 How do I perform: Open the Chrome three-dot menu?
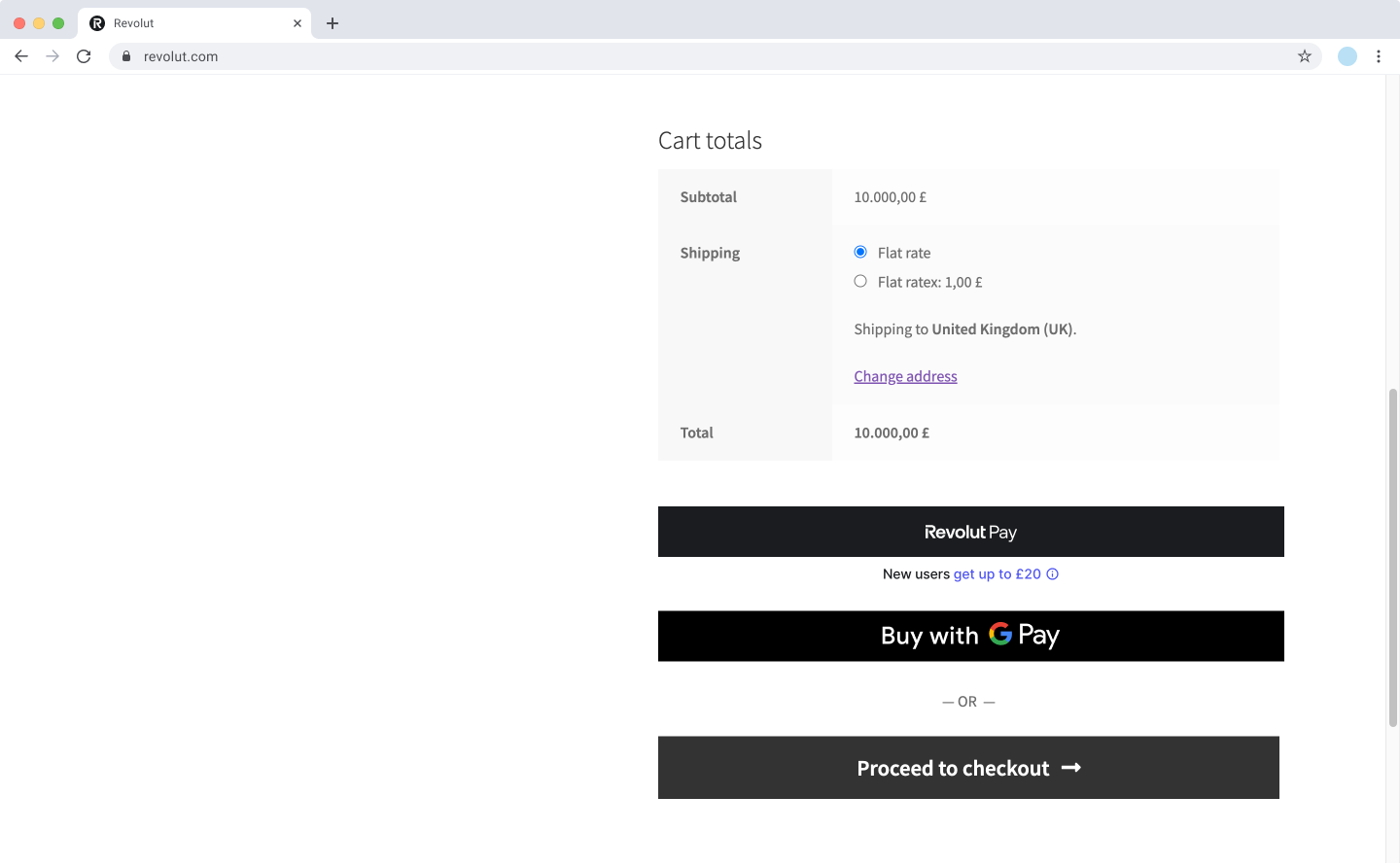1379,56
